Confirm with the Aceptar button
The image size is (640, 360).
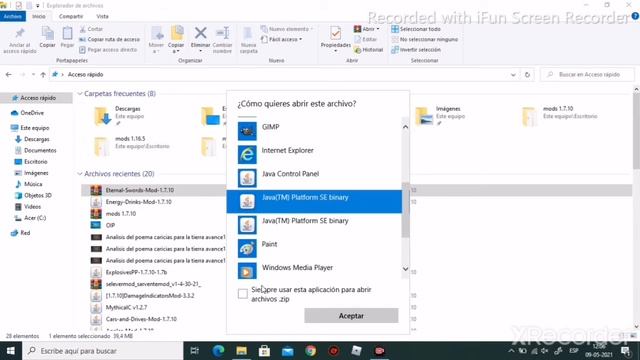tap(351, 316)
